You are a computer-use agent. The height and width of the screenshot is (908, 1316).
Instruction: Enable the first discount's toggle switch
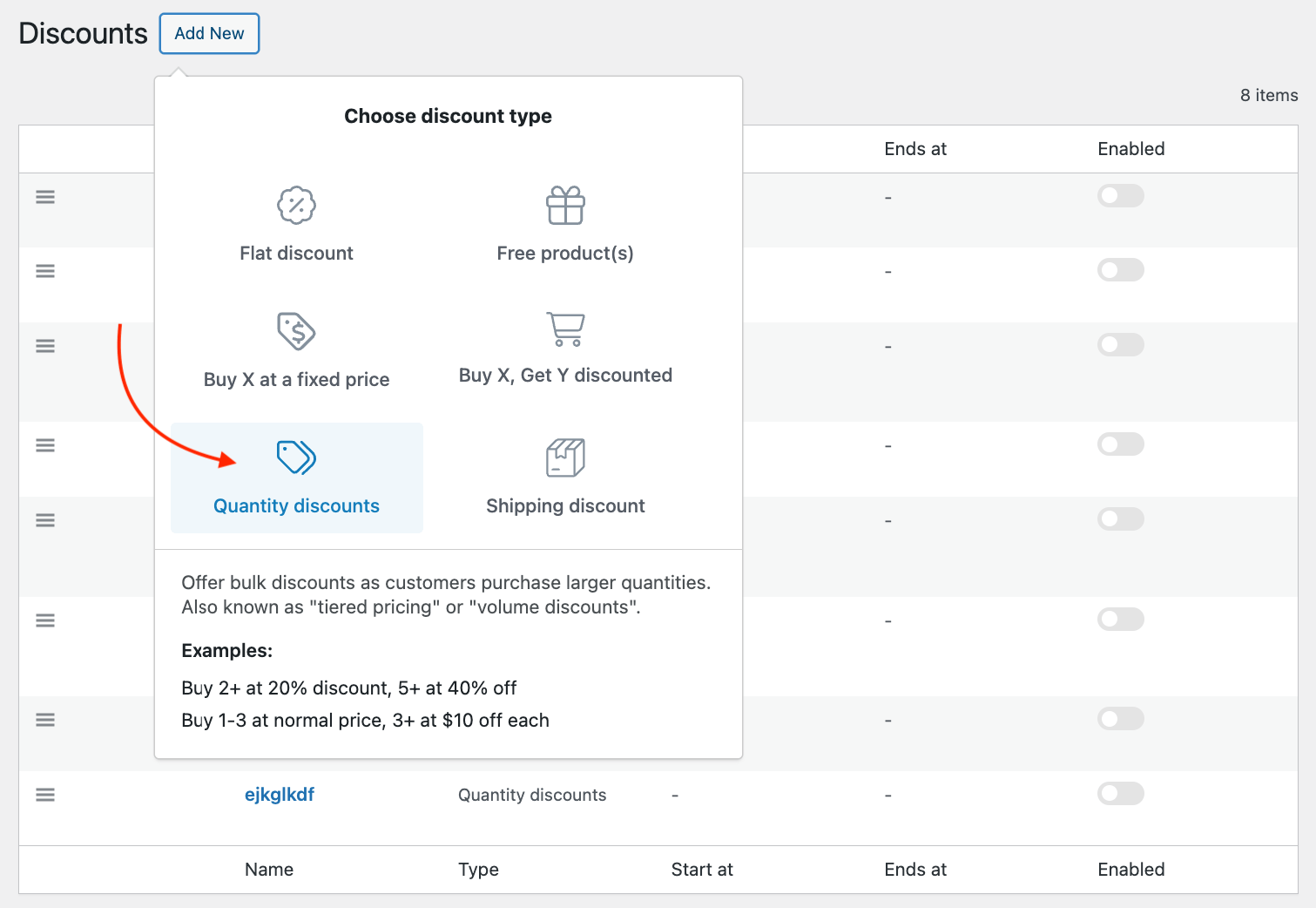coord(1120,196)
